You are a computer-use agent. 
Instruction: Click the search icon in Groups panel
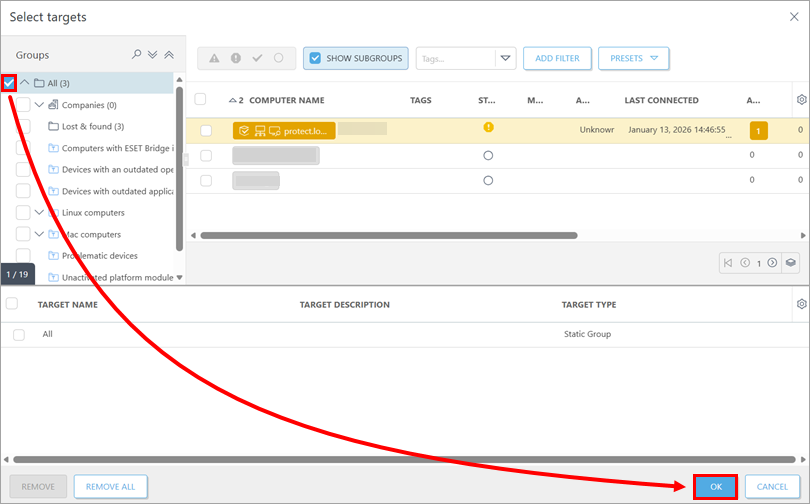pos(137,55)
